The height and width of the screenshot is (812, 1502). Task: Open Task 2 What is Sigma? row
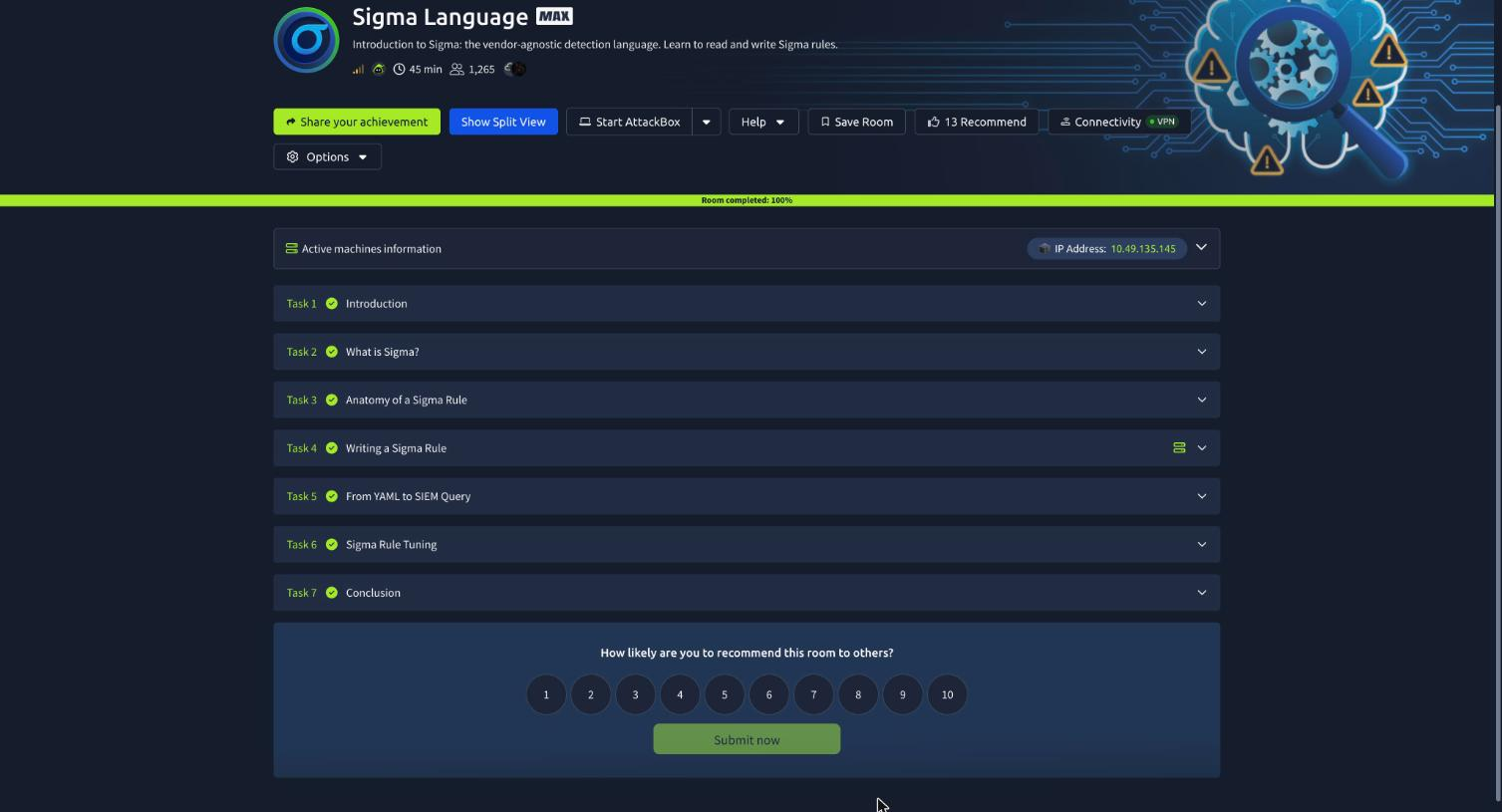(x=747, y=352)
